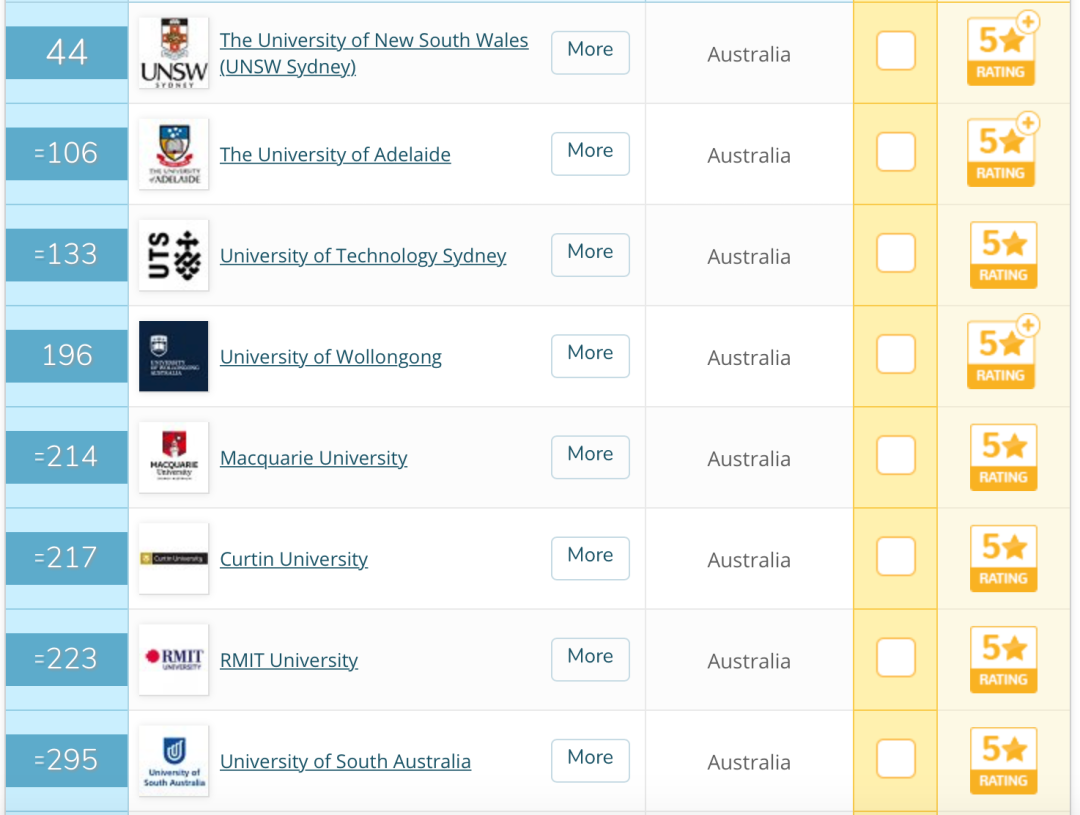Image resolution: width=1080 pixels, height=815 pixels.
Task: Click the 5 star rating badge for Curtin
Action: (1002, 558)
